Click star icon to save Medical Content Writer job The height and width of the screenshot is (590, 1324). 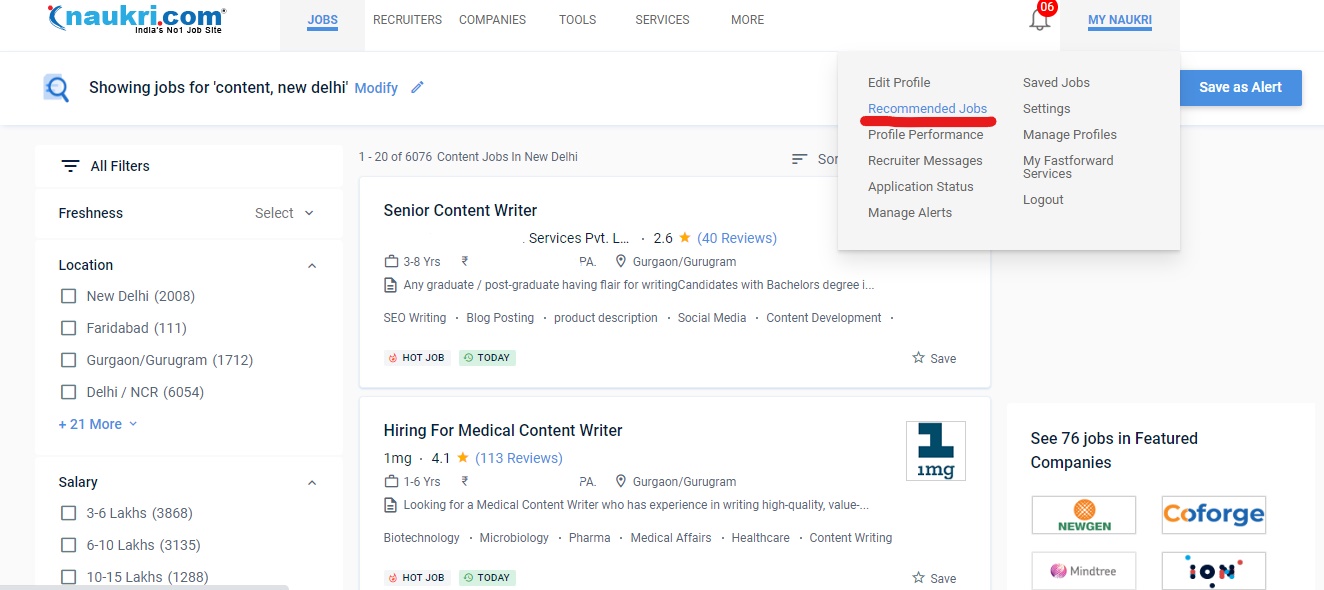tap(918, 577)
